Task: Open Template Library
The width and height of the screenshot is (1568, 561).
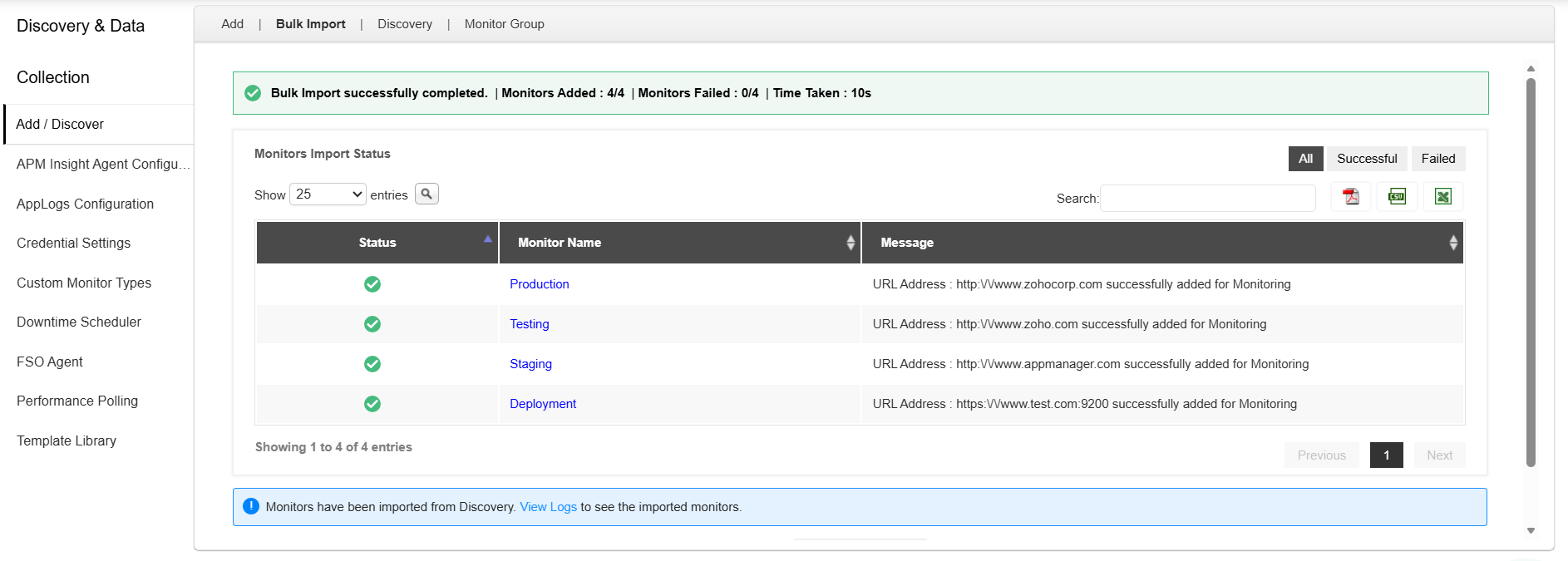Action: [x=67, y=440]
